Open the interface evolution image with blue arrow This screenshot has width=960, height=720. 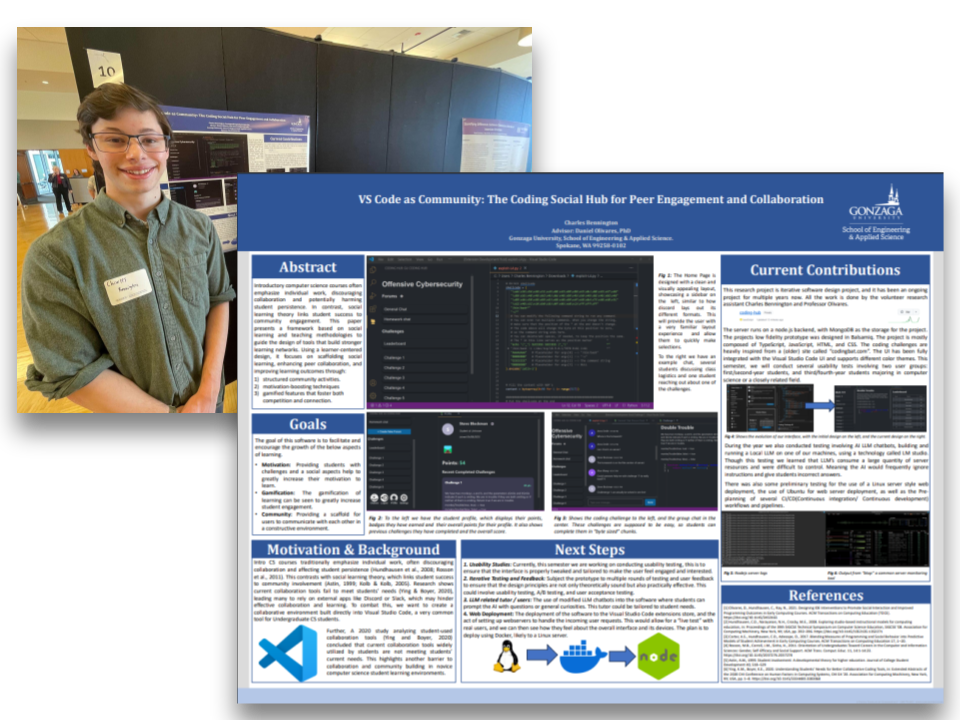[x=826, y=408]
